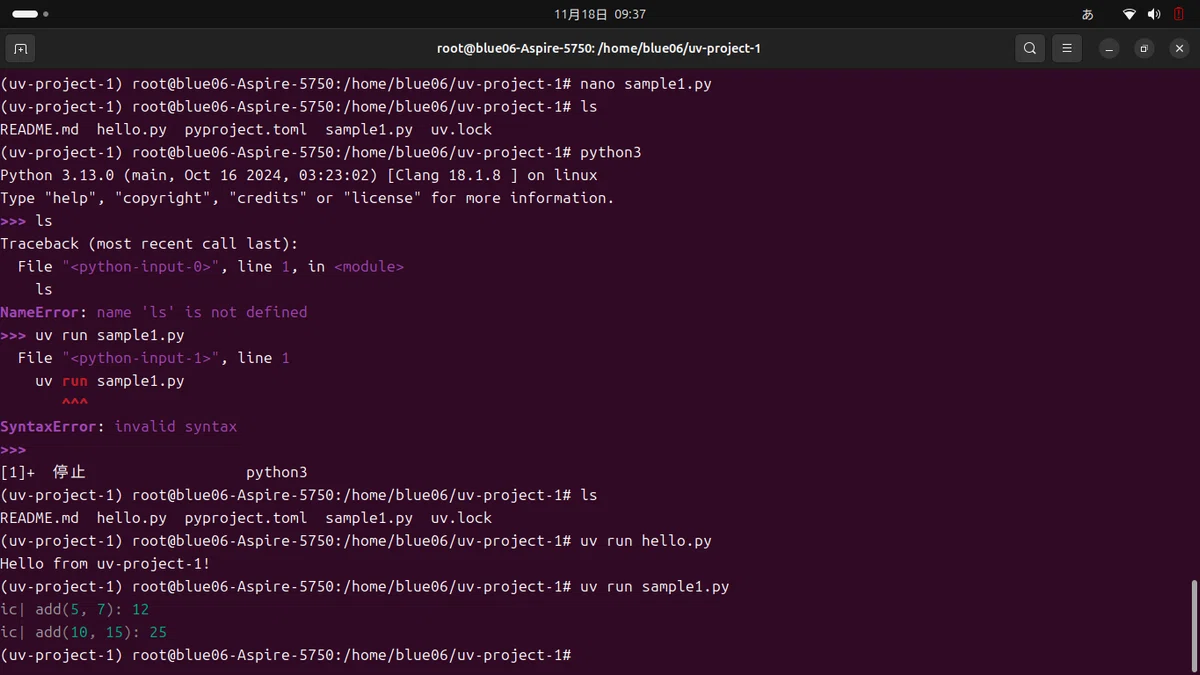The image size is (1200, 675).
Task: Open the terminal hamburger menu
Action: (x=1067, y=48)
